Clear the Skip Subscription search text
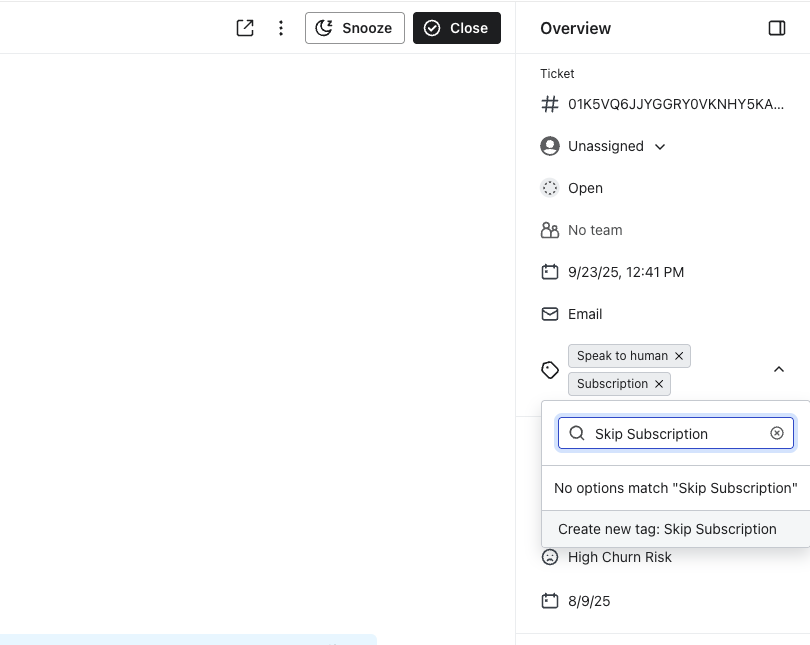810x645 pixels. 777,433
